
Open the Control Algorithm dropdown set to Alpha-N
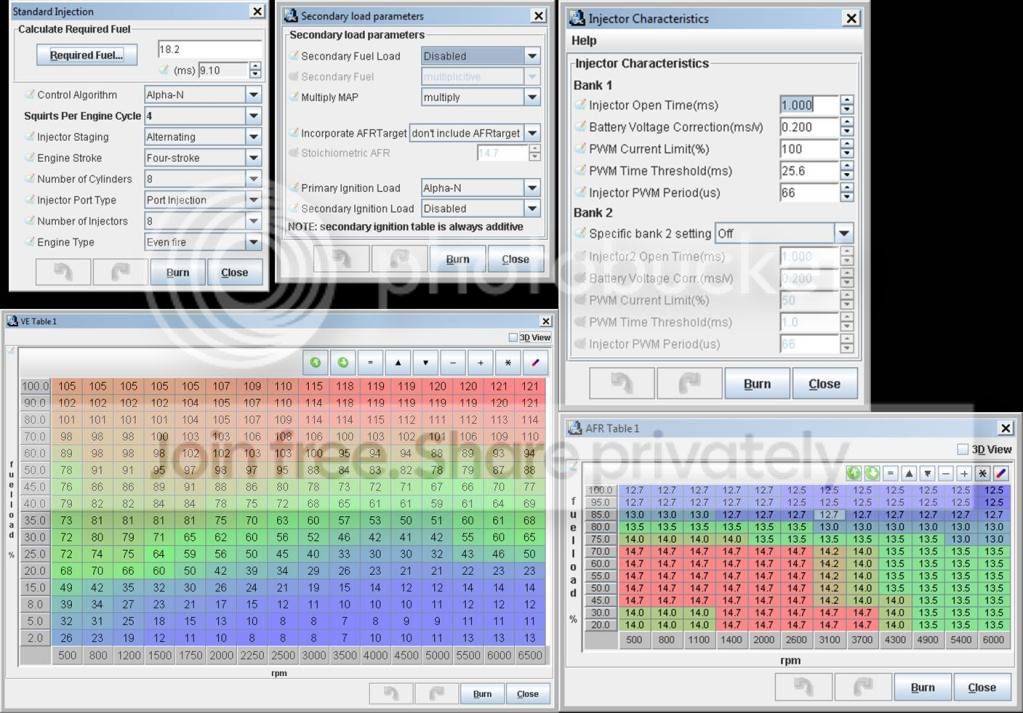coord(254,95)
